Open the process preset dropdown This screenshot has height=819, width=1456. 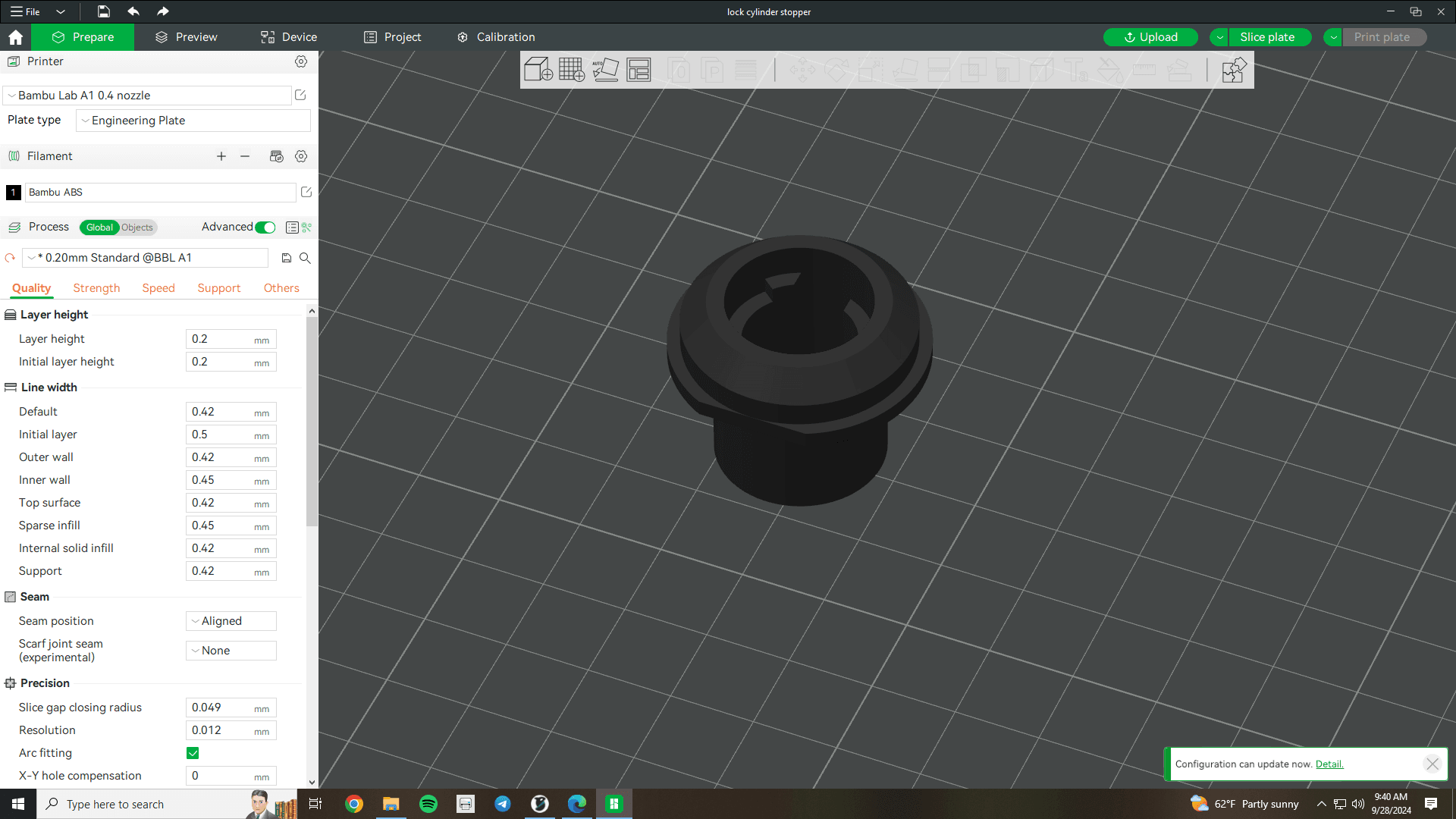(146, 258)
